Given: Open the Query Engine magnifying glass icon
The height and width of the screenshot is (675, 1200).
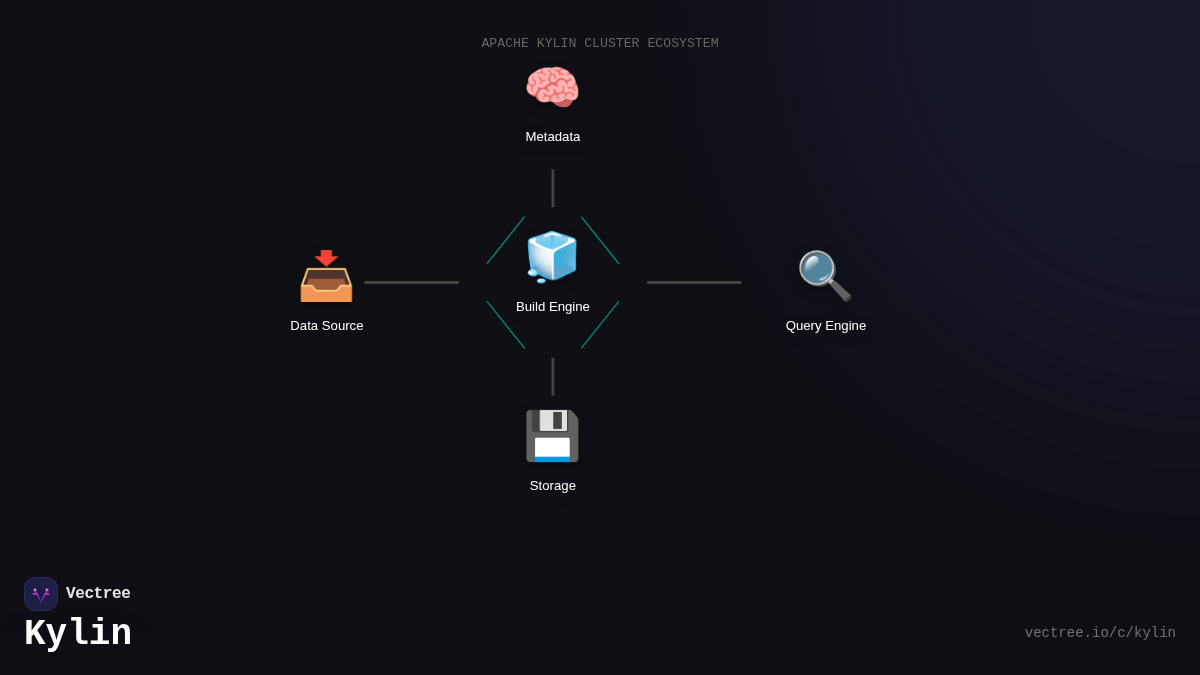Looking at the screenshot, I should [825, 276].
